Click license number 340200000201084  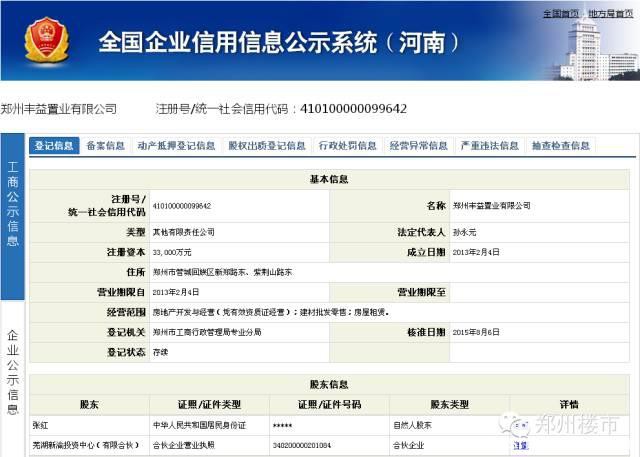coord(302,446)
